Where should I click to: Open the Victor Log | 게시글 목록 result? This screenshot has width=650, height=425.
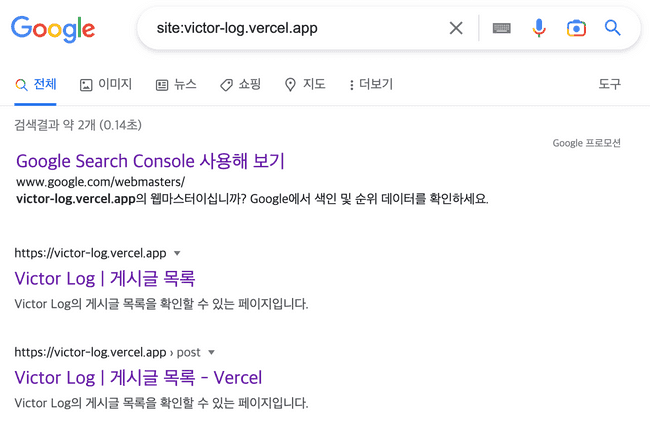coord(105,278)
